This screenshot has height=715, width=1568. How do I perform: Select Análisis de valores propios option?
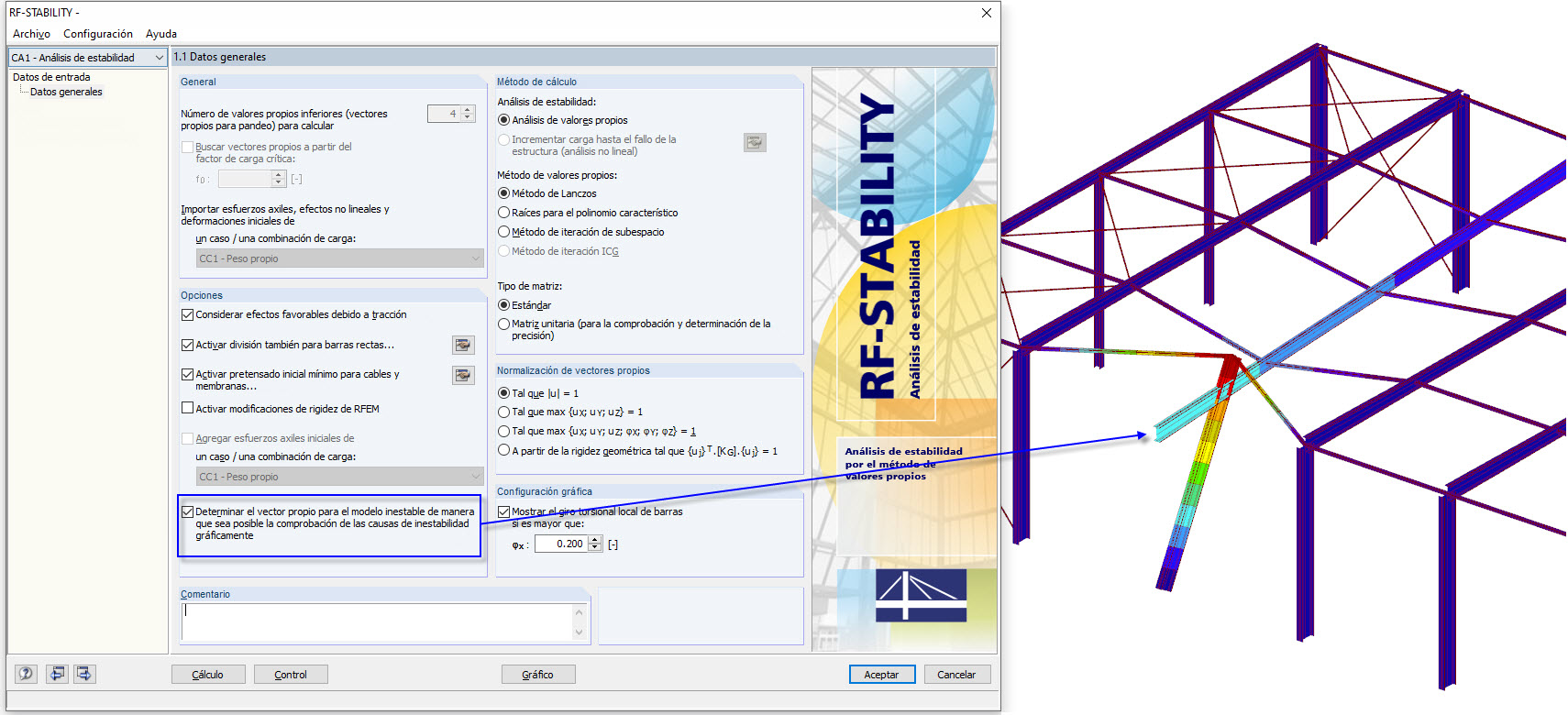click(503, 120)
